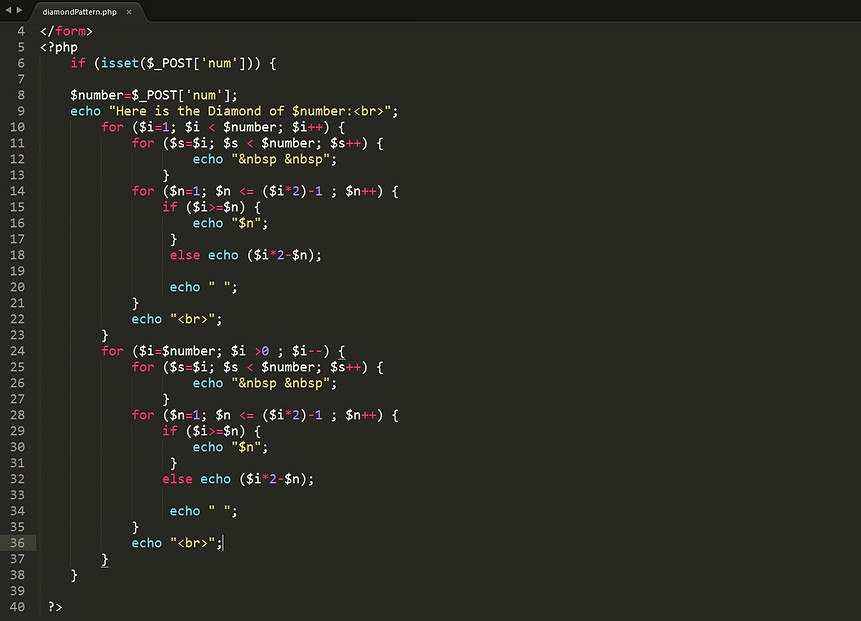Click the for loop with $i-- on line 24
The height and width of the screenshot is (621, 861).
[x=223, y=351]
